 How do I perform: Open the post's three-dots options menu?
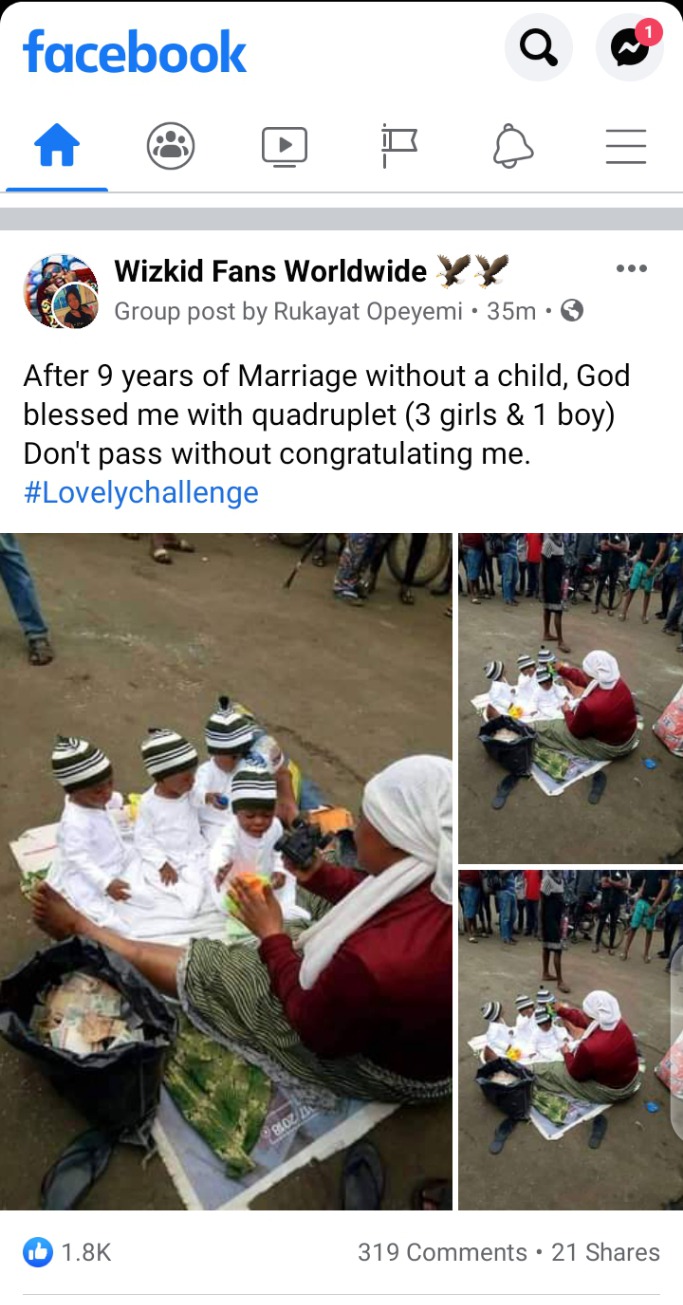tap(631, 268)
